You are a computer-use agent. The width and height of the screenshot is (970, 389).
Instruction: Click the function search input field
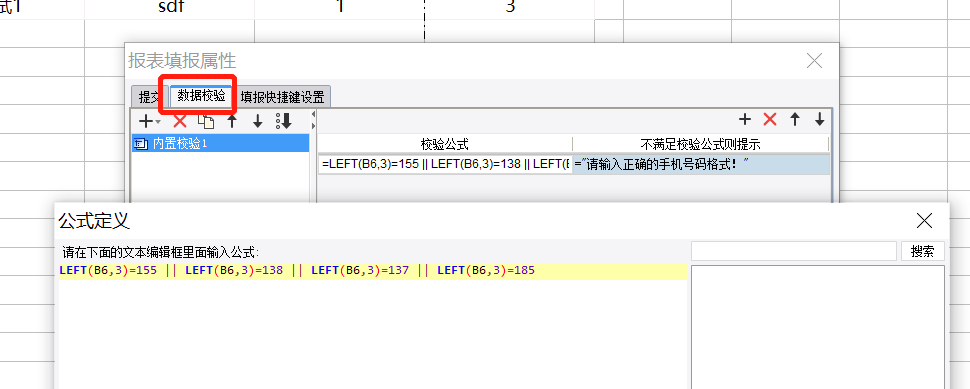tap(794, 252)
